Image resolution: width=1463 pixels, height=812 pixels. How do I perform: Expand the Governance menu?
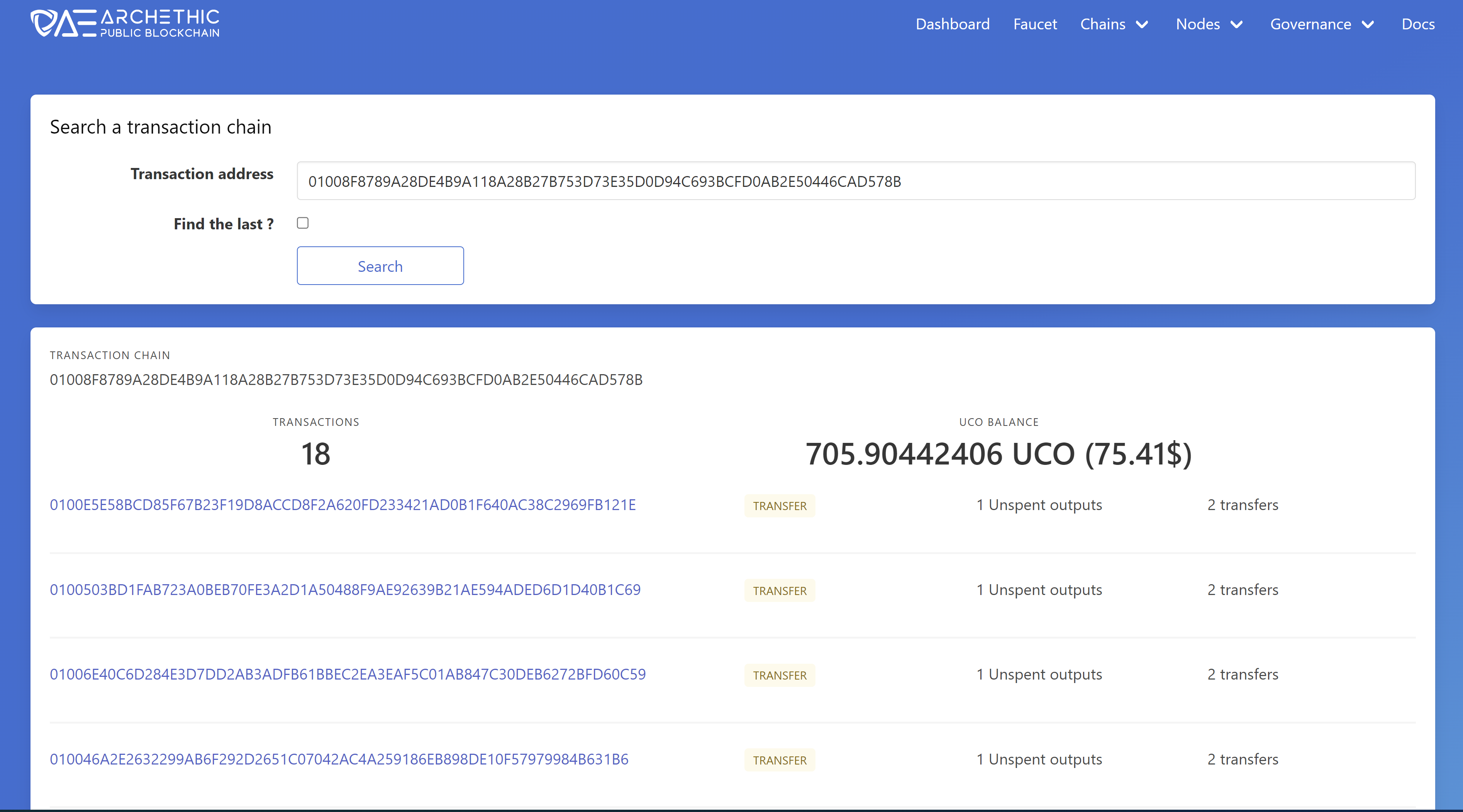pos(1310,24)
